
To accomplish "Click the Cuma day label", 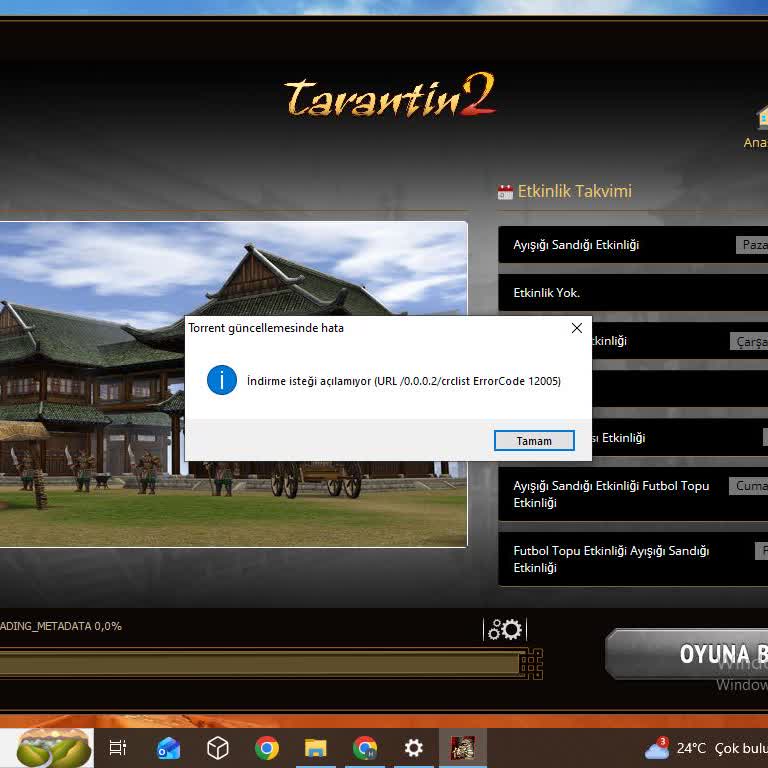I will pyautogui.click(x=748, y=486).
